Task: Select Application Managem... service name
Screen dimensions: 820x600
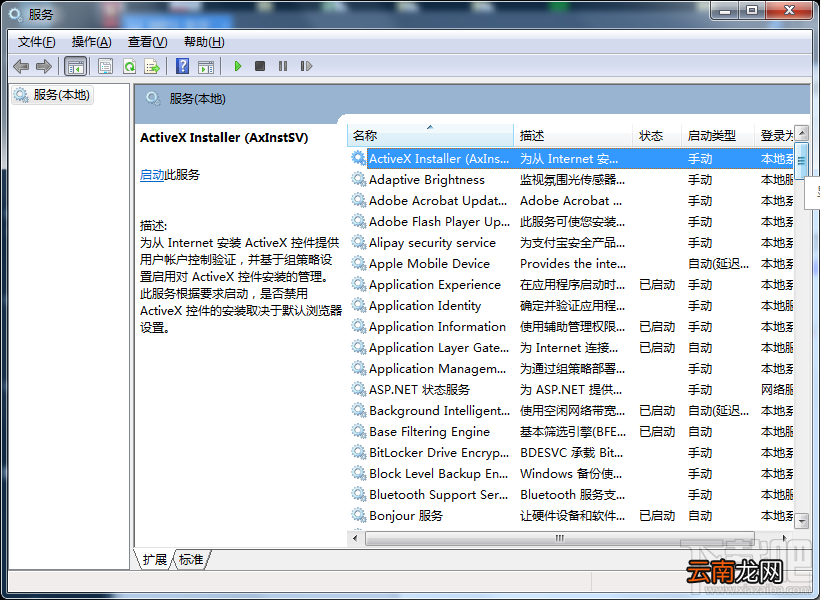Action: pos(437,368)
